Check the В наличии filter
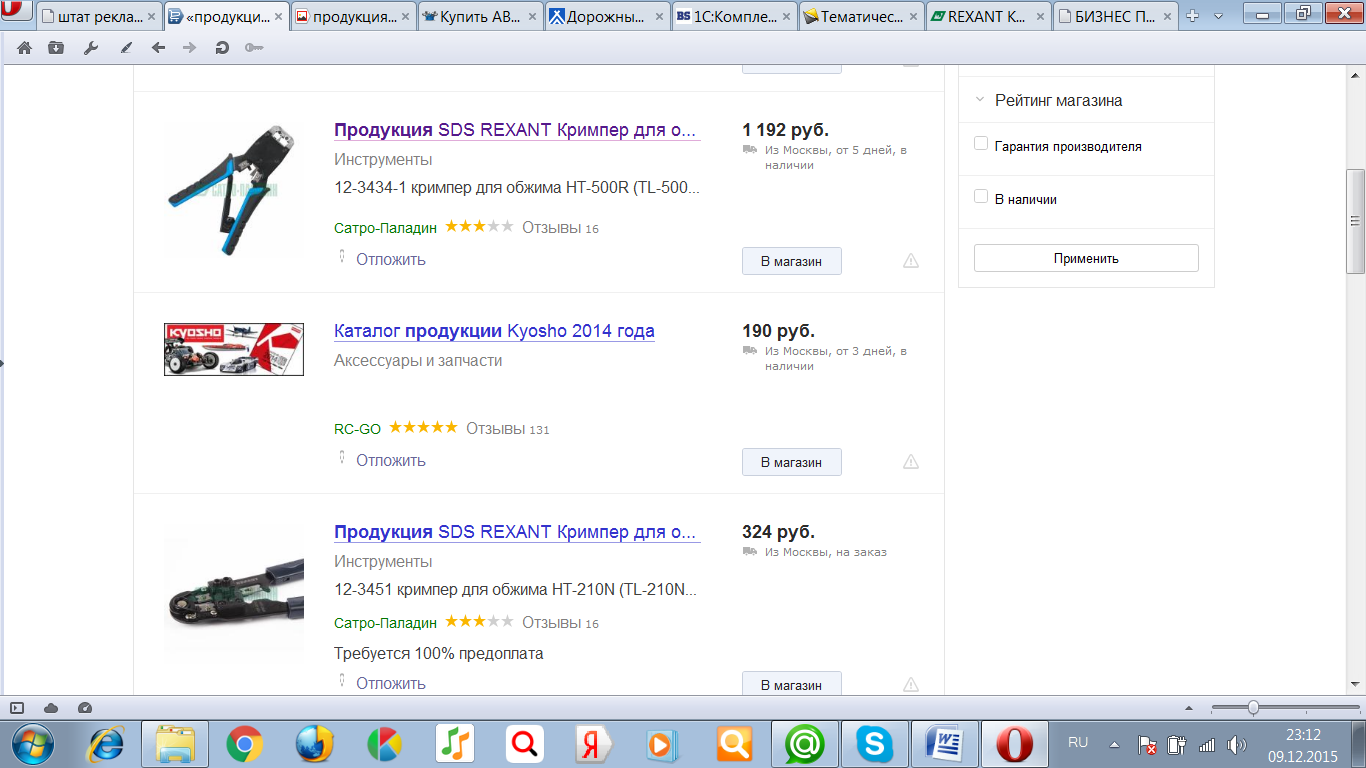This screenshot has height=768, width=1366. pos(981,197)
